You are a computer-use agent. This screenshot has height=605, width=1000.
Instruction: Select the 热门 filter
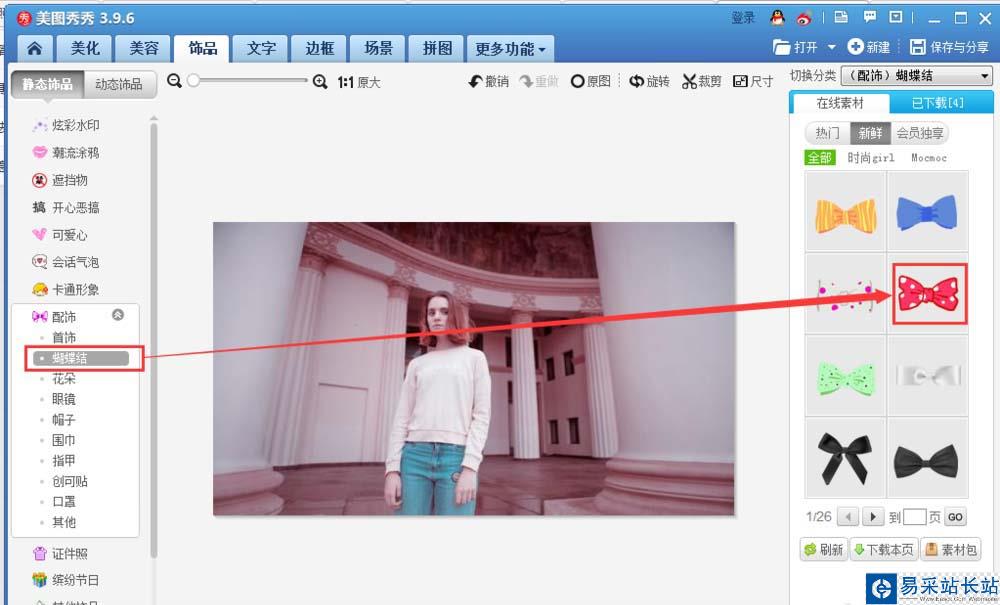coord(828,133)
